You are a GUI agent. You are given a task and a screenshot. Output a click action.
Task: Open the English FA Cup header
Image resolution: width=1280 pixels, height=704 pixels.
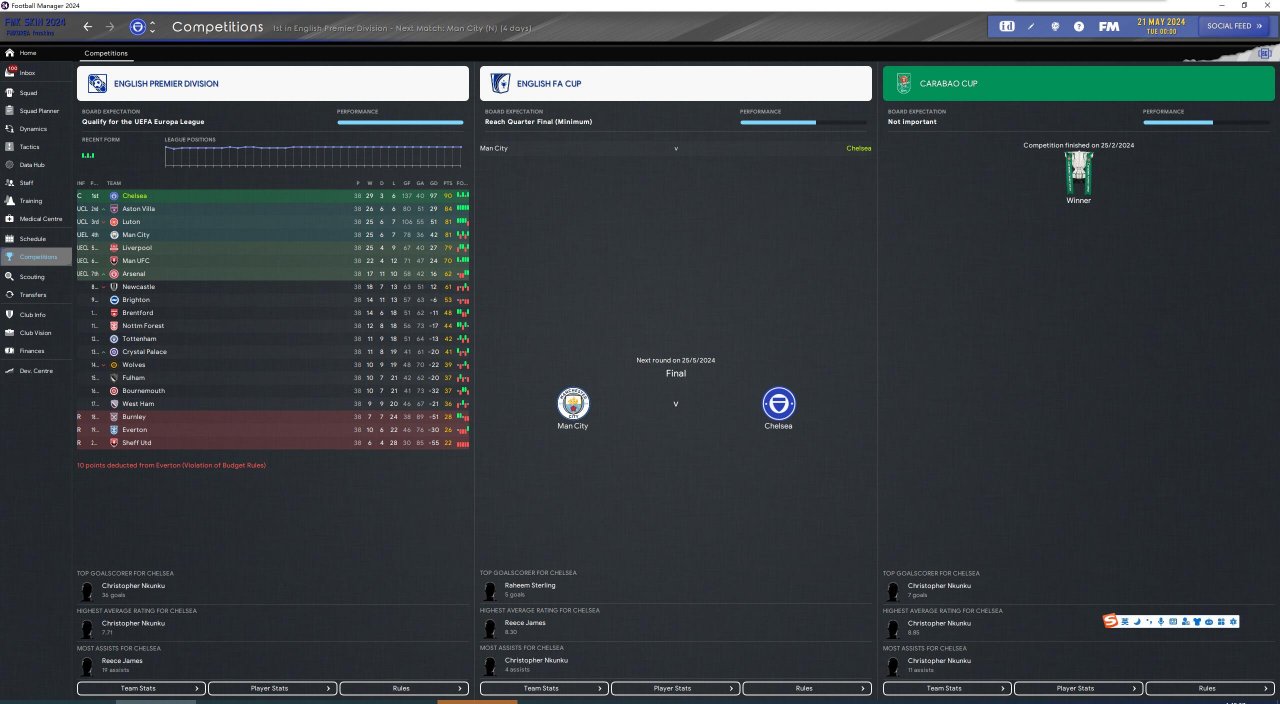click(x=675, y=83)
